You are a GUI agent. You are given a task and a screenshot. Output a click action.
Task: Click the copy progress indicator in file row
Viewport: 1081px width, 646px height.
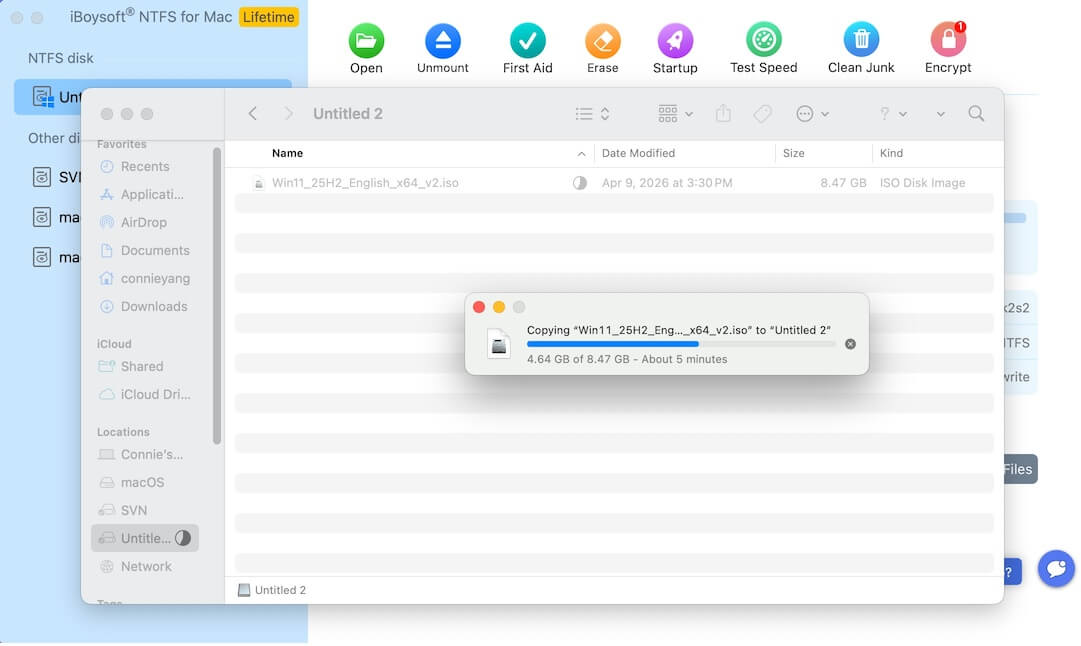click(x=580, y=183)
